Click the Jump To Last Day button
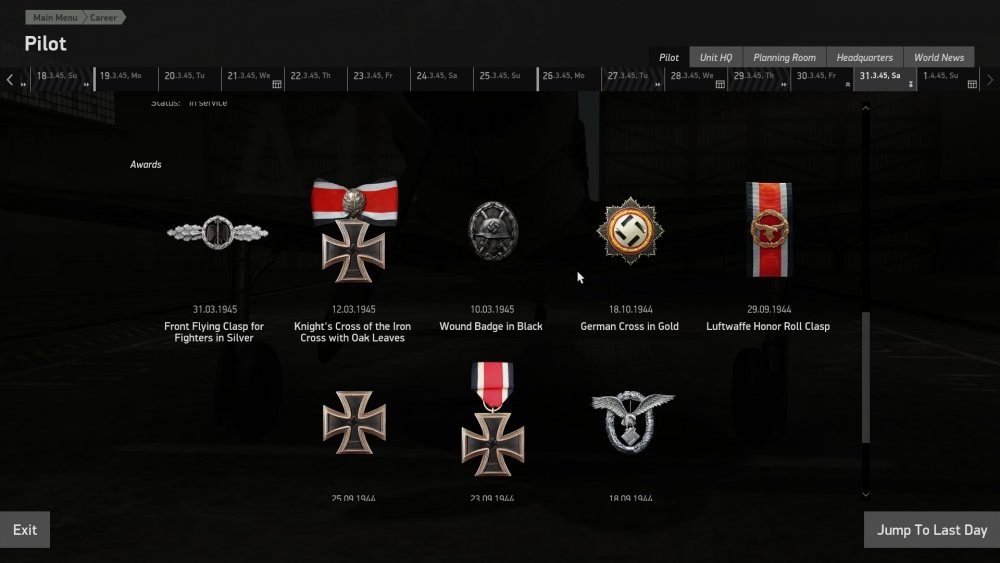This screenshot has width=1000, height=563. tap(932, 530)
